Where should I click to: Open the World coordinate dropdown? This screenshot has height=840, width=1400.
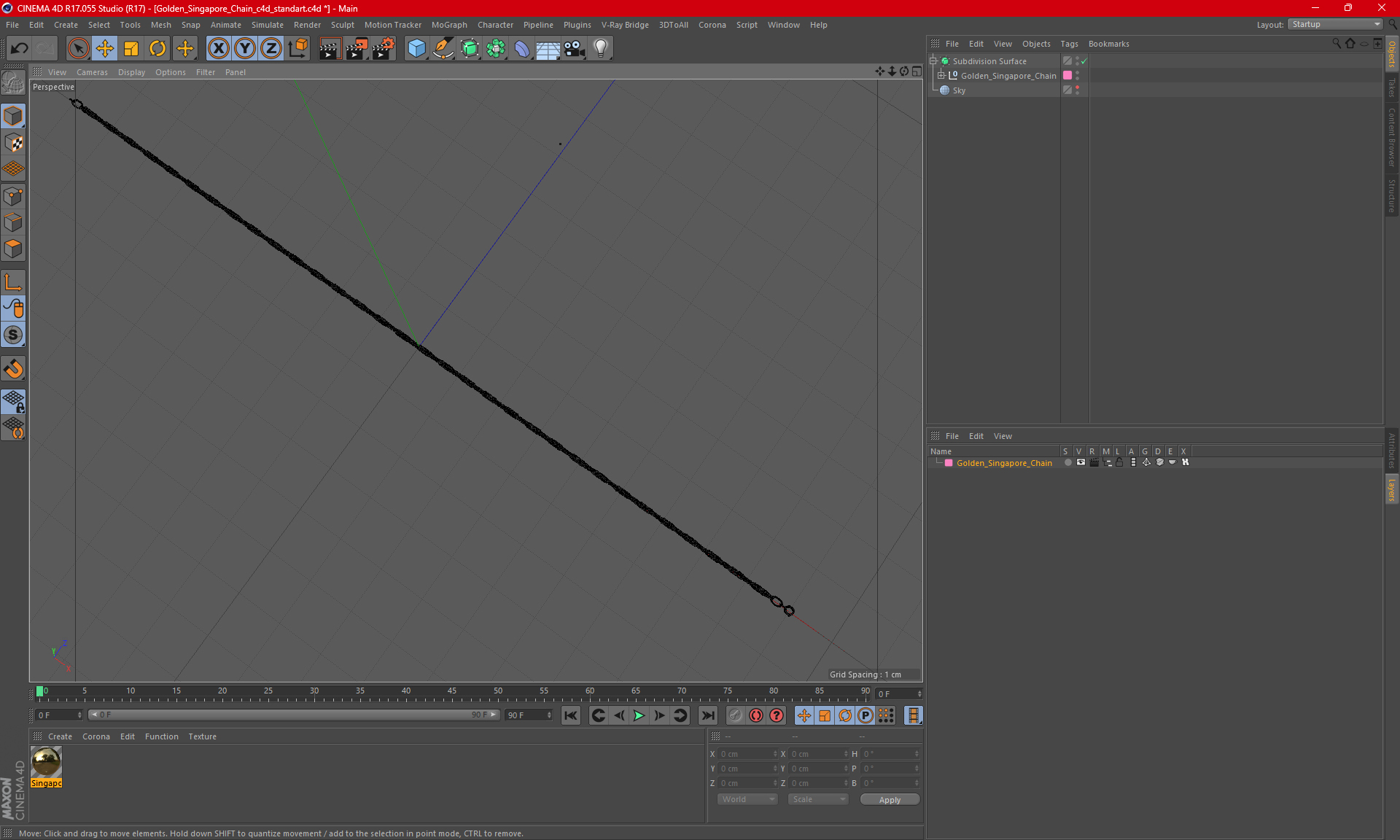(x=748, y=800)
